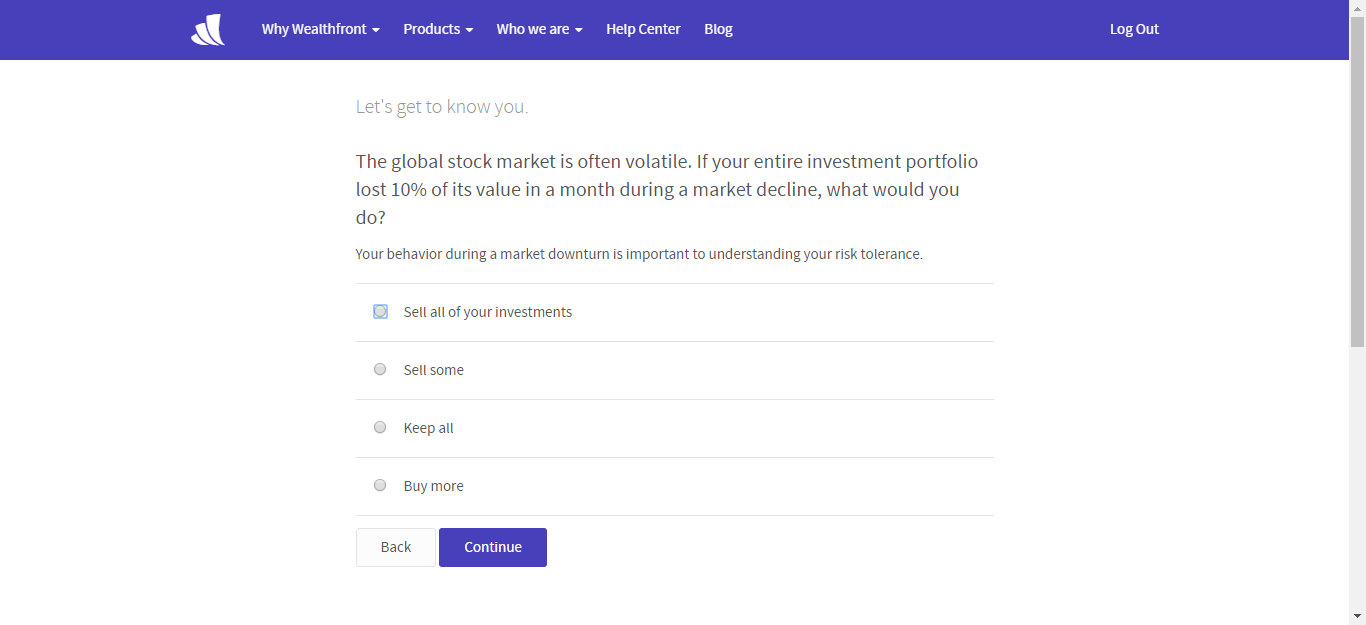Screen dimensions: 1366x625
Task: Go to the Blog page
Action: click(718, 30)
